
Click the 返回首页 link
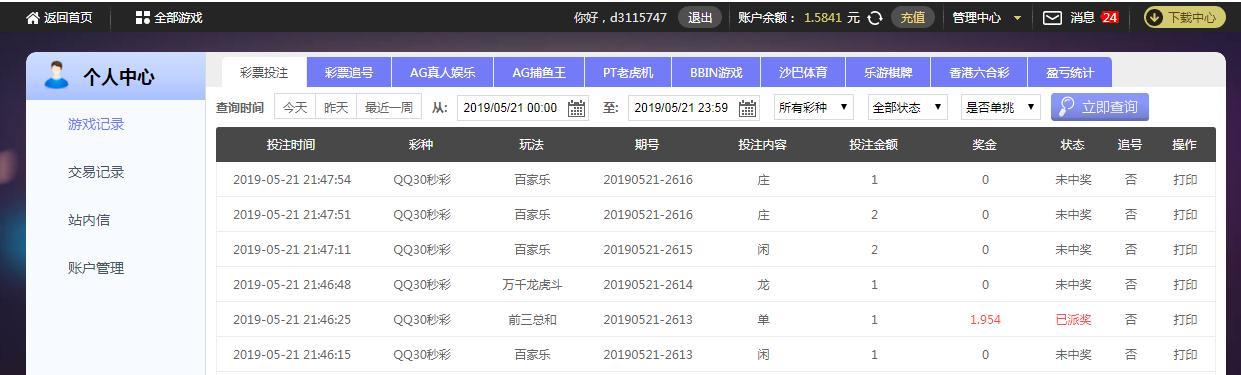(68, 17)
